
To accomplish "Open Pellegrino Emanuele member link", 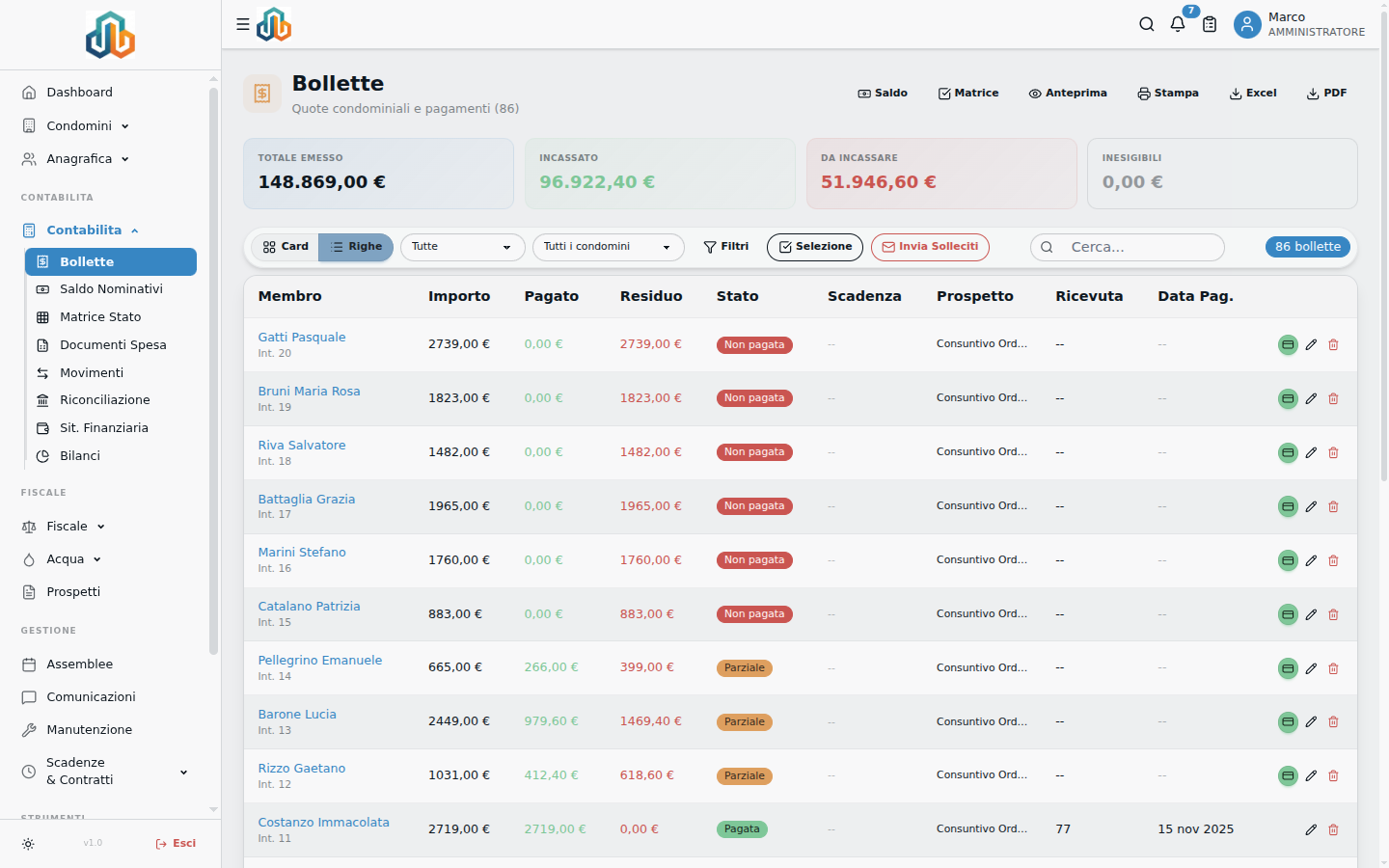I will pos(320,661).
